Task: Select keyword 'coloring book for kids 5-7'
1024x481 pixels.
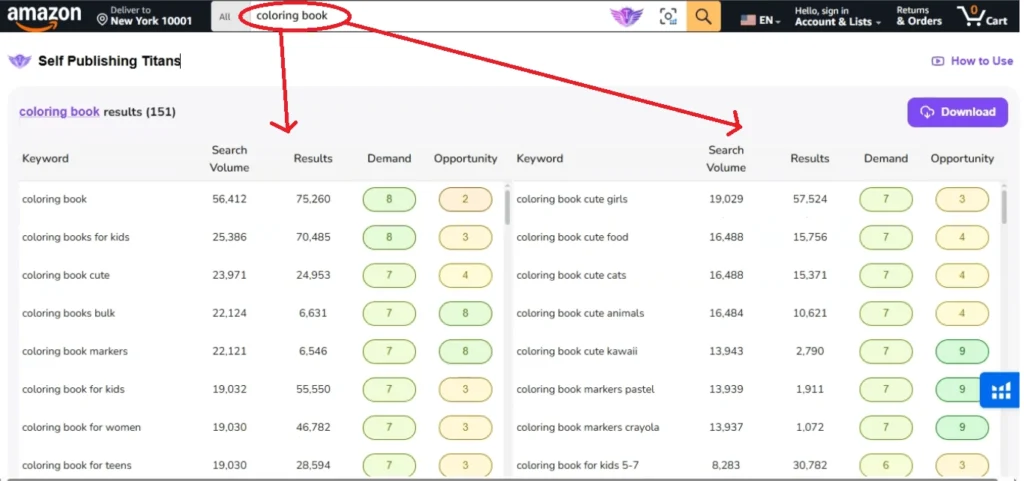Action: point(578,465)
